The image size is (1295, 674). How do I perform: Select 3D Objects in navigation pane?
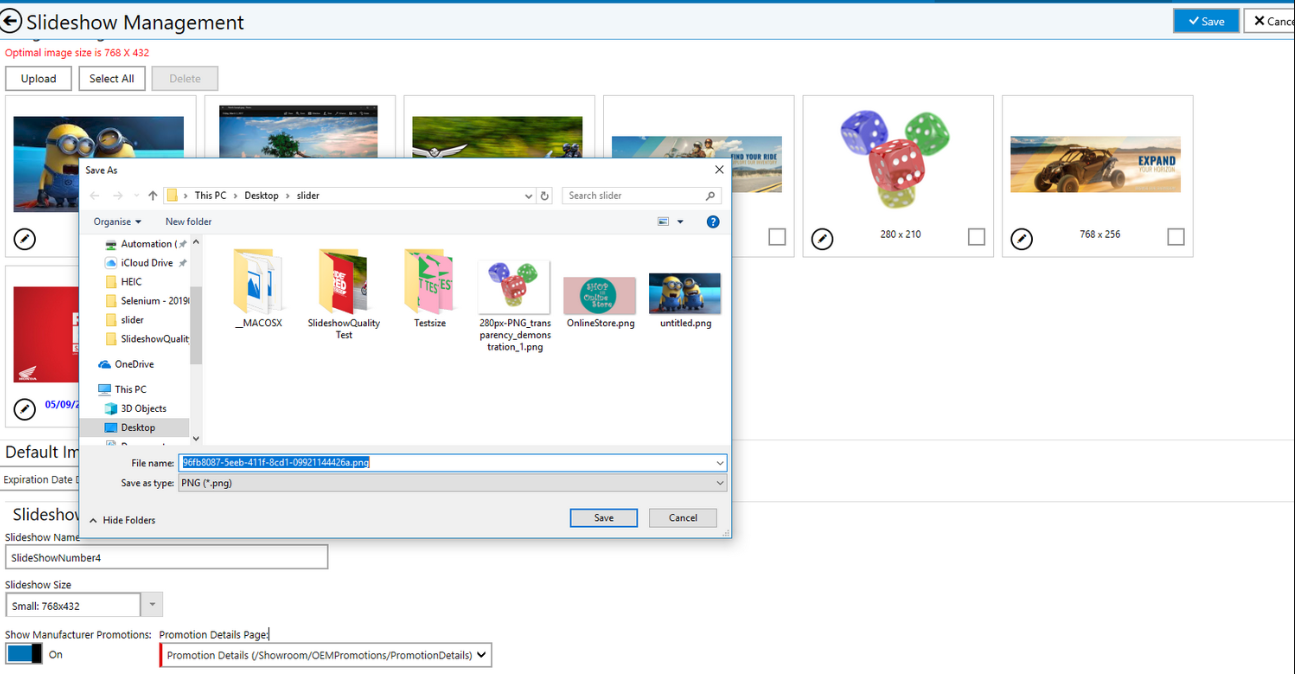136,409
